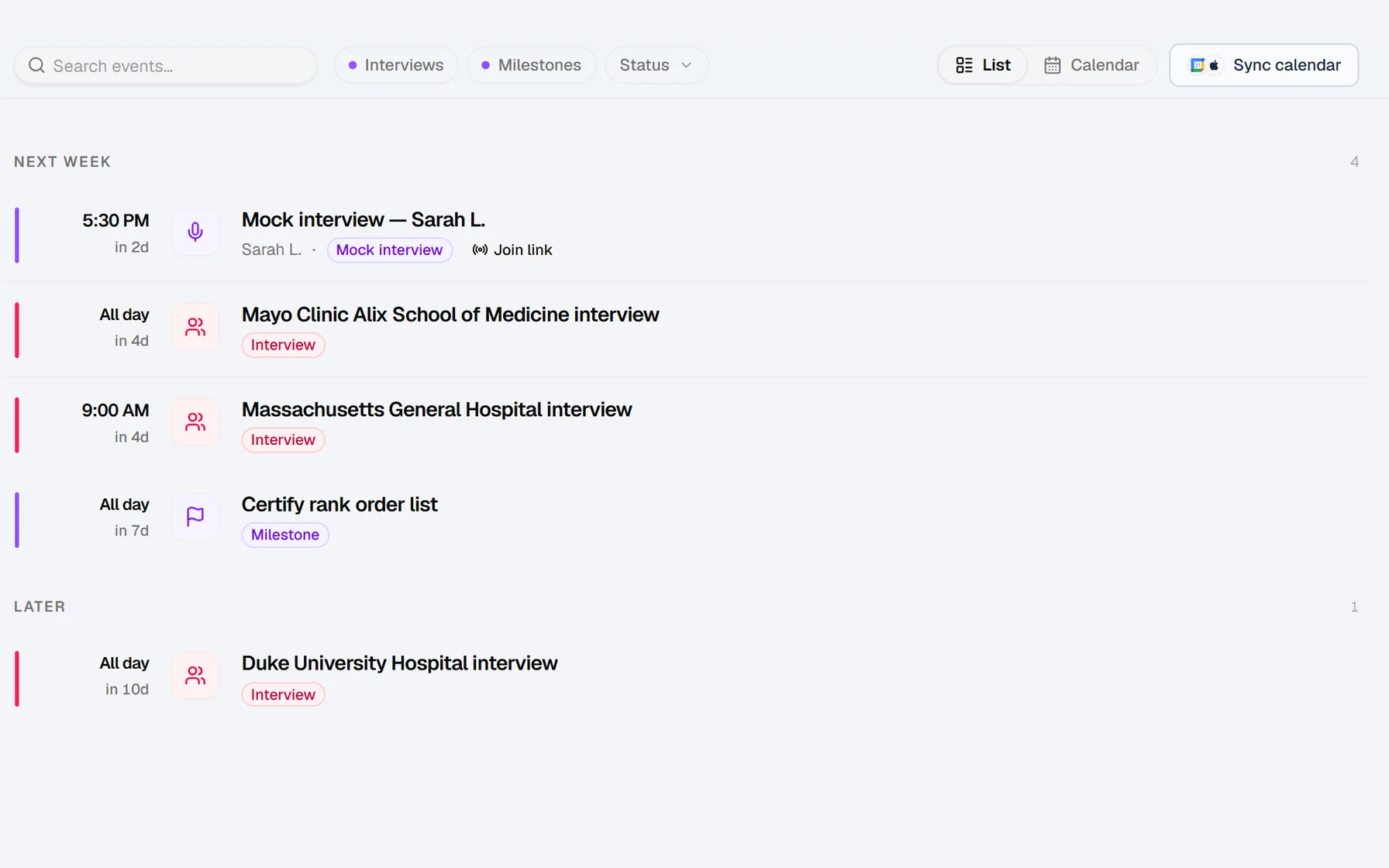This screenshot has height=868, width=1389.
Task: Click Interview tag under Duke University Hospital
Action: point(283,694)
